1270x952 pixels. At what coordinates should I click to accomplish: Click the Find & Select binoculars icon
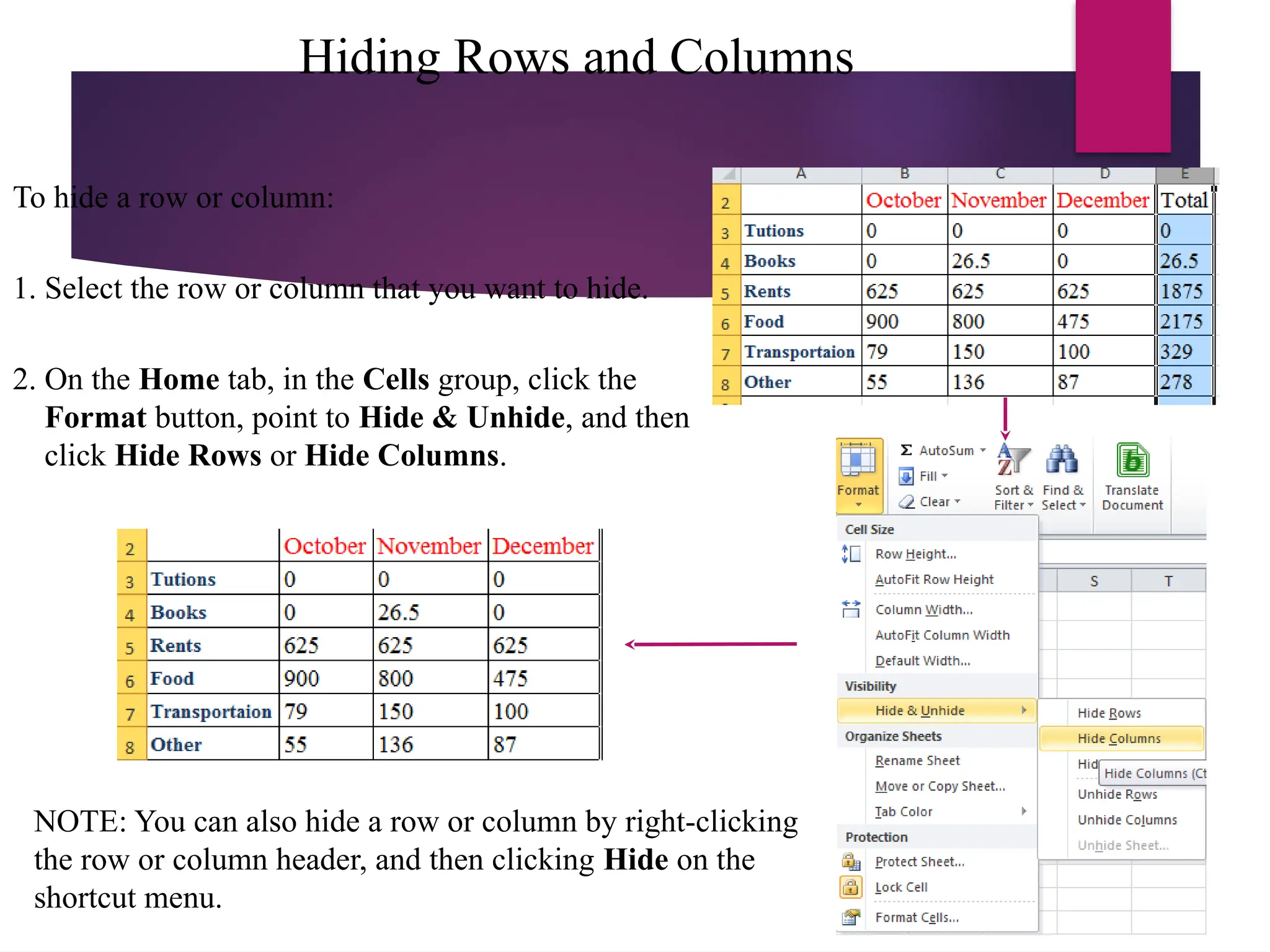coord(1062,461)
